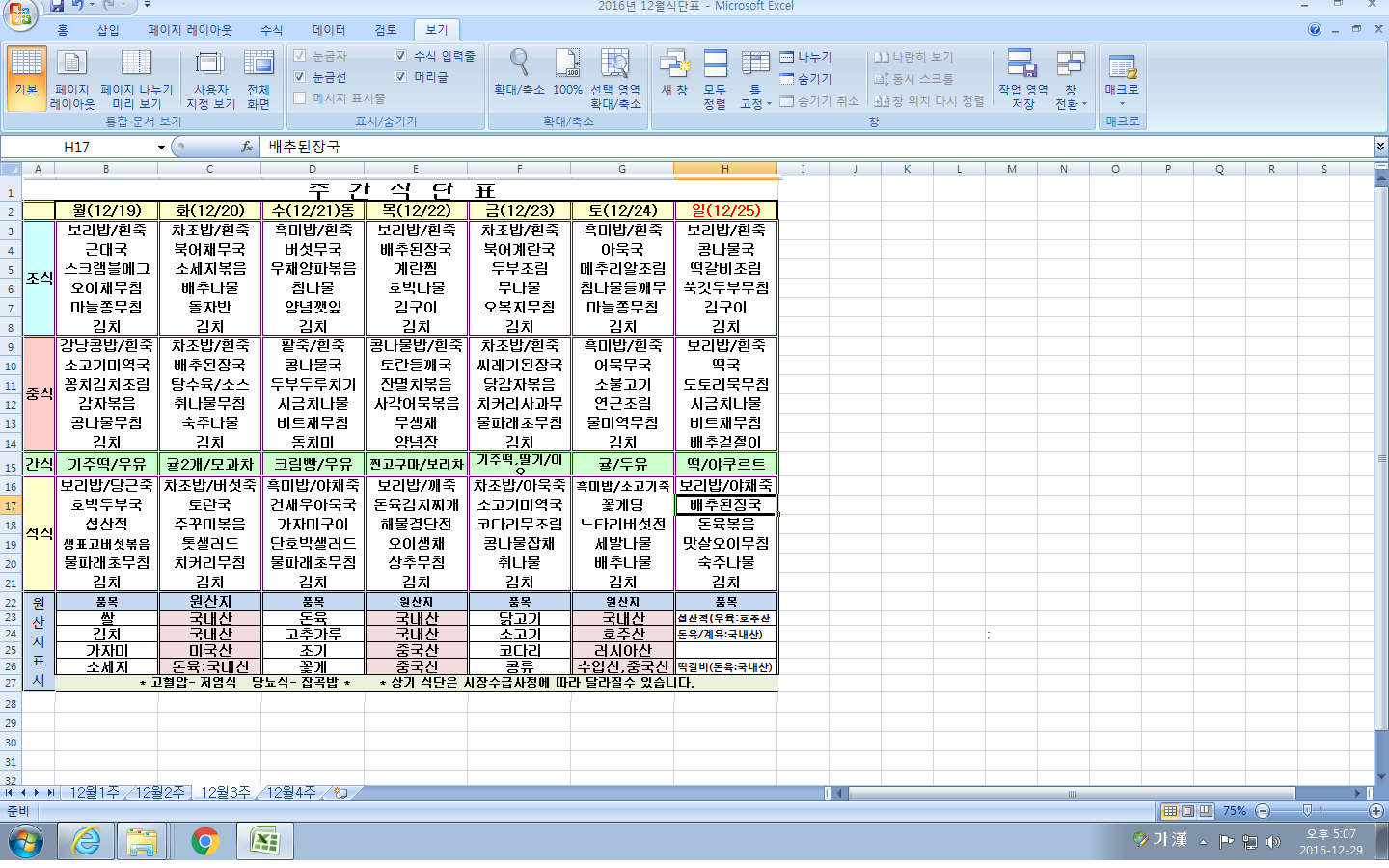Open the 수식 ribbon tab
The image size is (1389, 868).
pyautogui.click(x=272, y=30)
